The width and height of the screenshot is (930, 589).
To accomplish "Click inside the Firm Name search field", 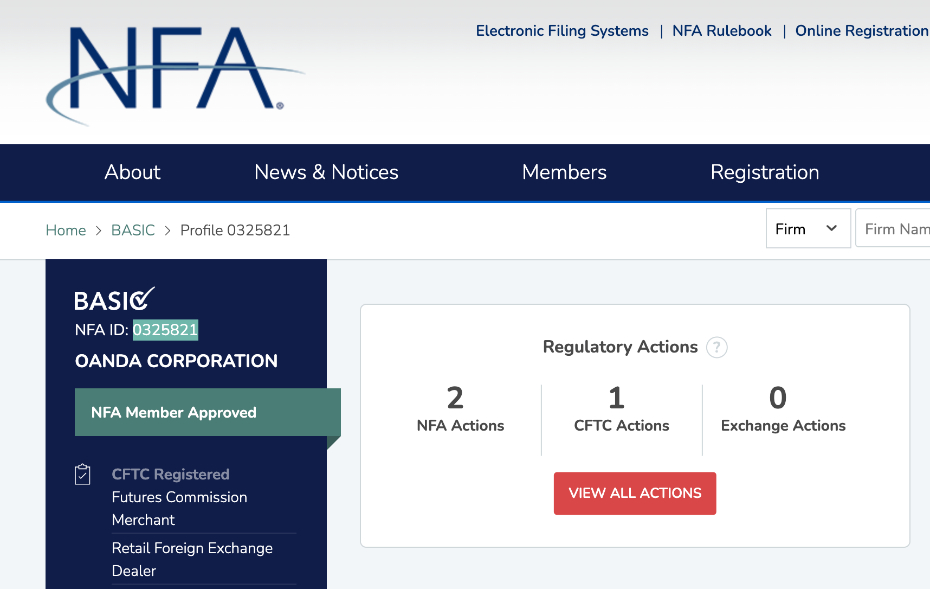I will 895,228.
